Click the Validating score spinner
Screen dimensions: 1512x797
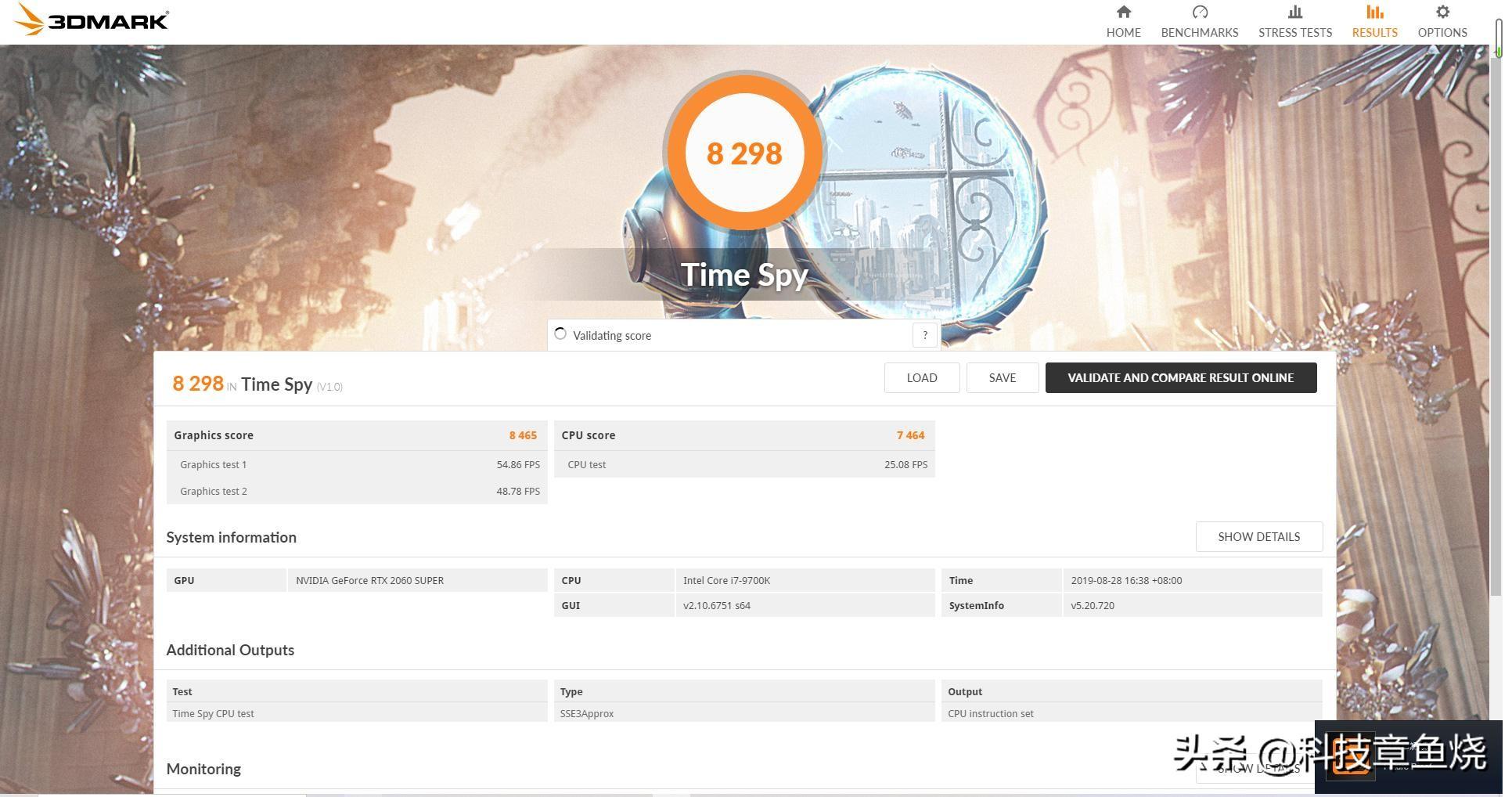(560, 334)
